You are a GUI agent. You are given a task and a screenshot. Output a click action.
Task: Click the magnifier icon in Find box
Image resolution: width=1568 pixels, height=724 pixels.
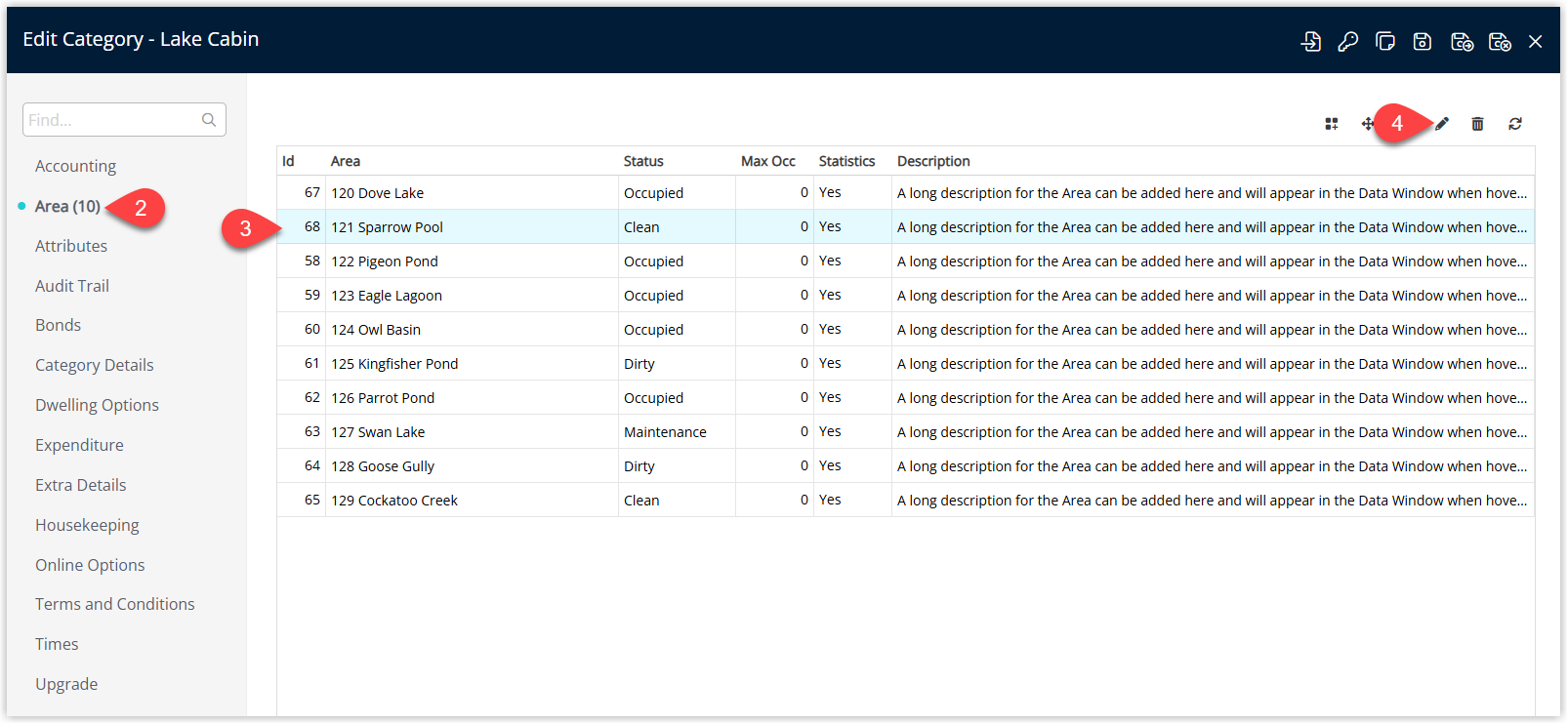click(209, 120)
